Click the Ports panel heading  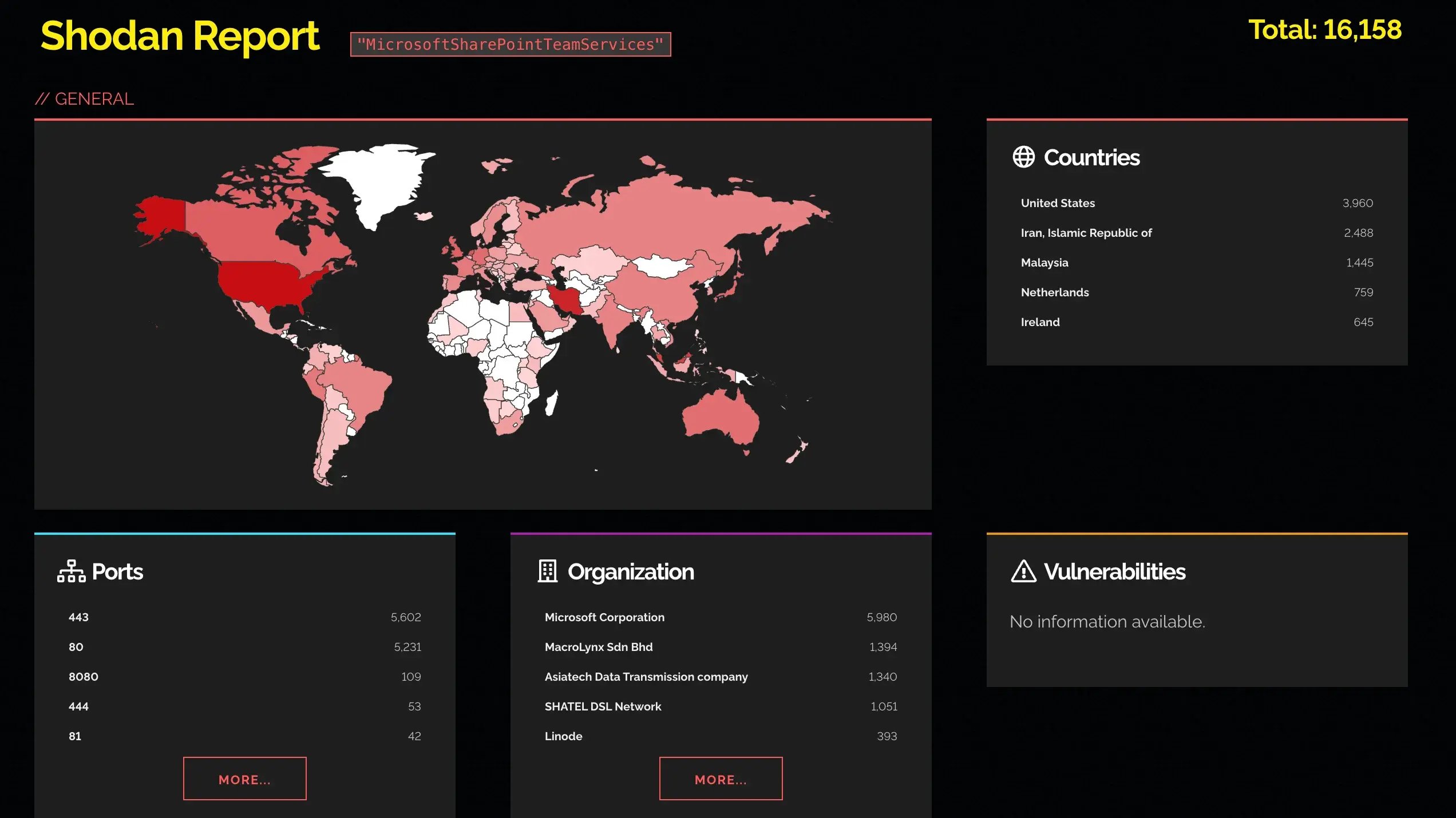[117, 571]
